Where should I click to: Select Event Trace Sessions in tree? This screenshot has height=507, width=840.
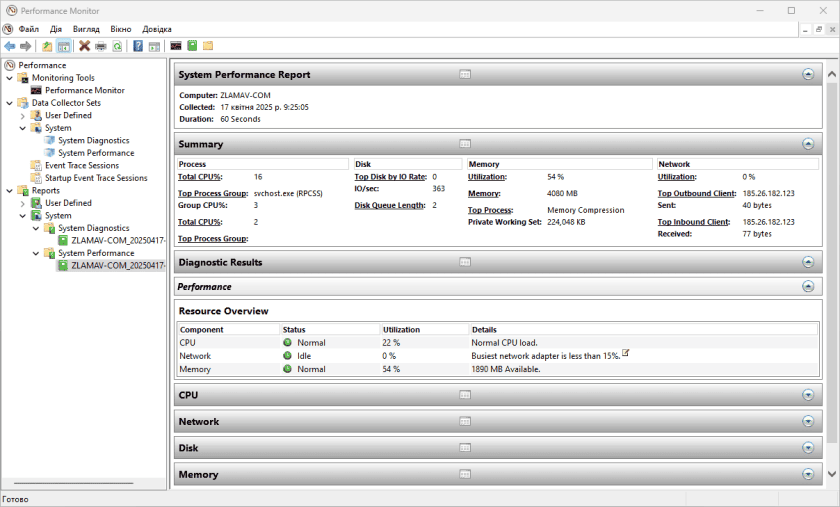81,166
